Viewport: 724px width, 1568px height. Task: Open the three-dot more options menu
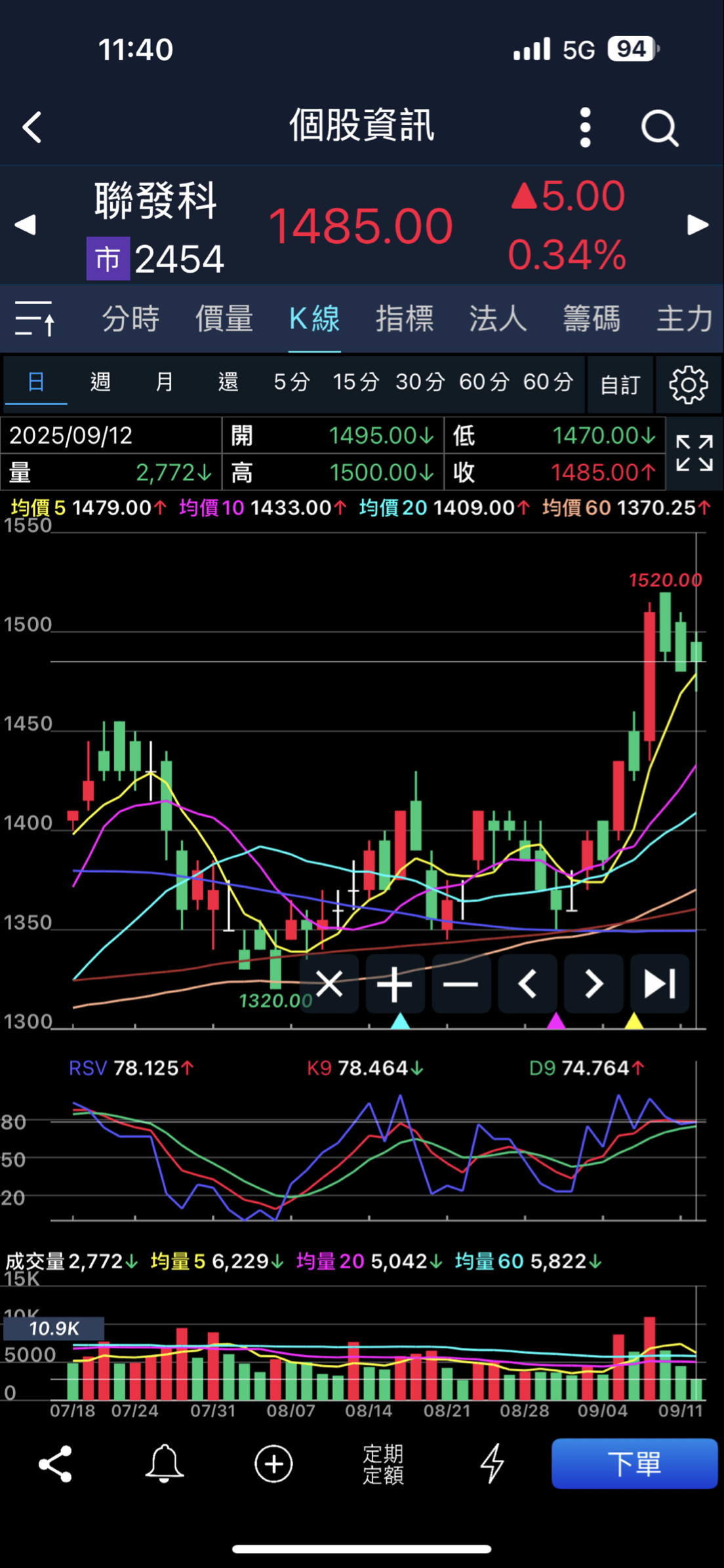tap(585, 127)
